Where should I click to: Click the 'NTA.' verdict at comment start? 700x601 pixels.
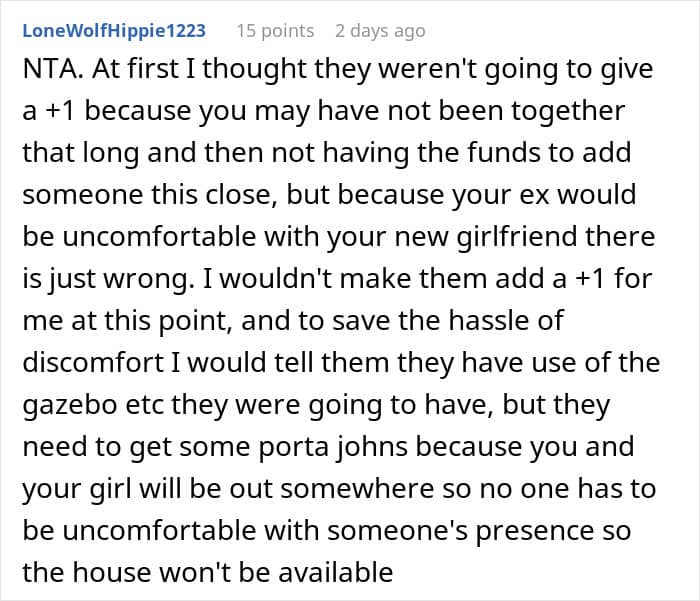click(47, 70)
